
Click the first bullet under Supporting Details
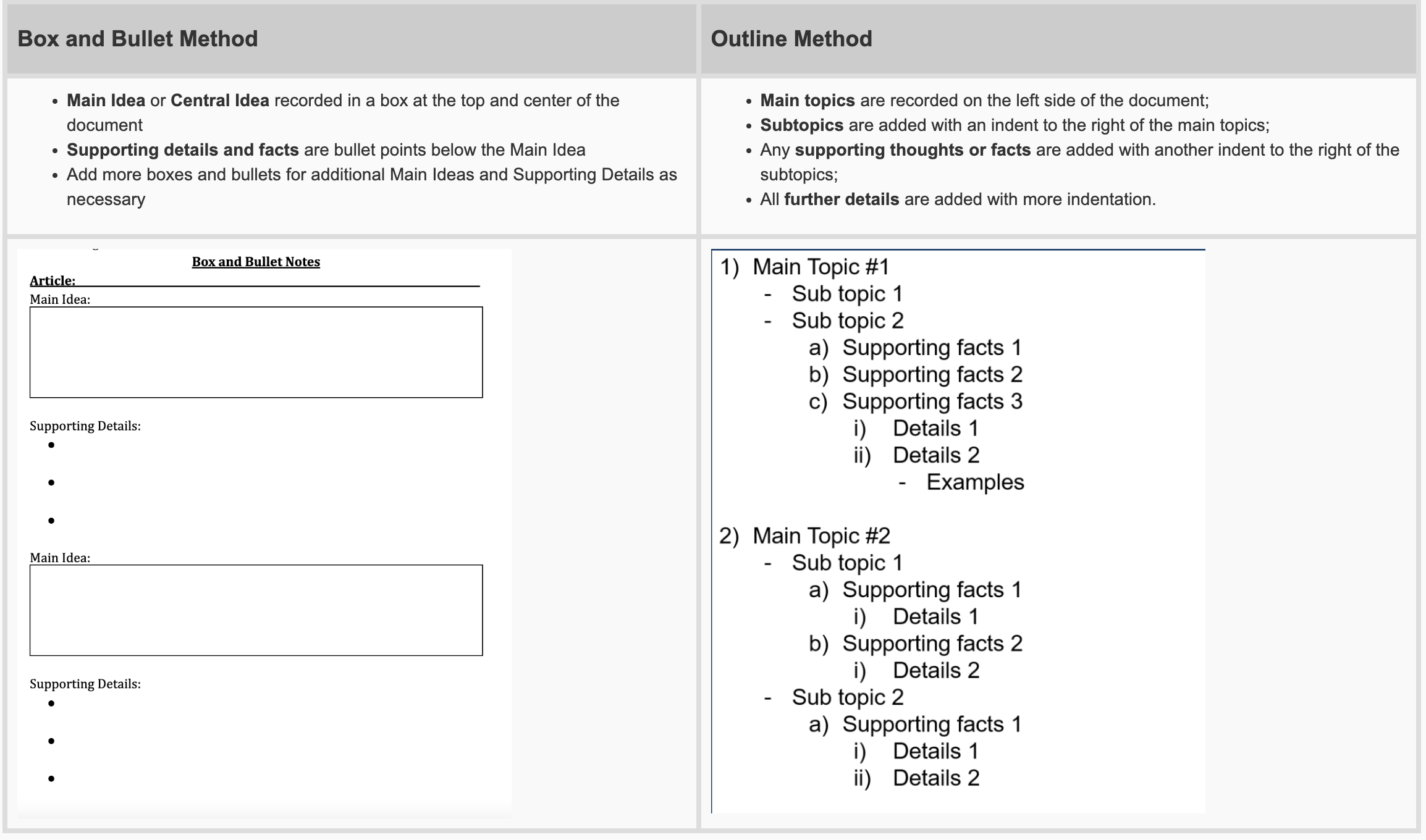52,444
